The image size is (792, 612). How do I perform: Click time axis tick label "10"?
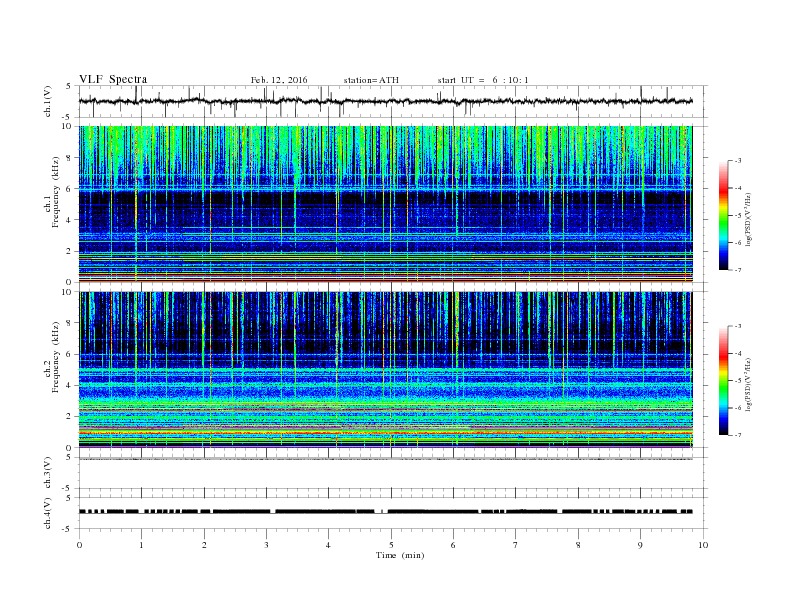click(x=703, y=545)
